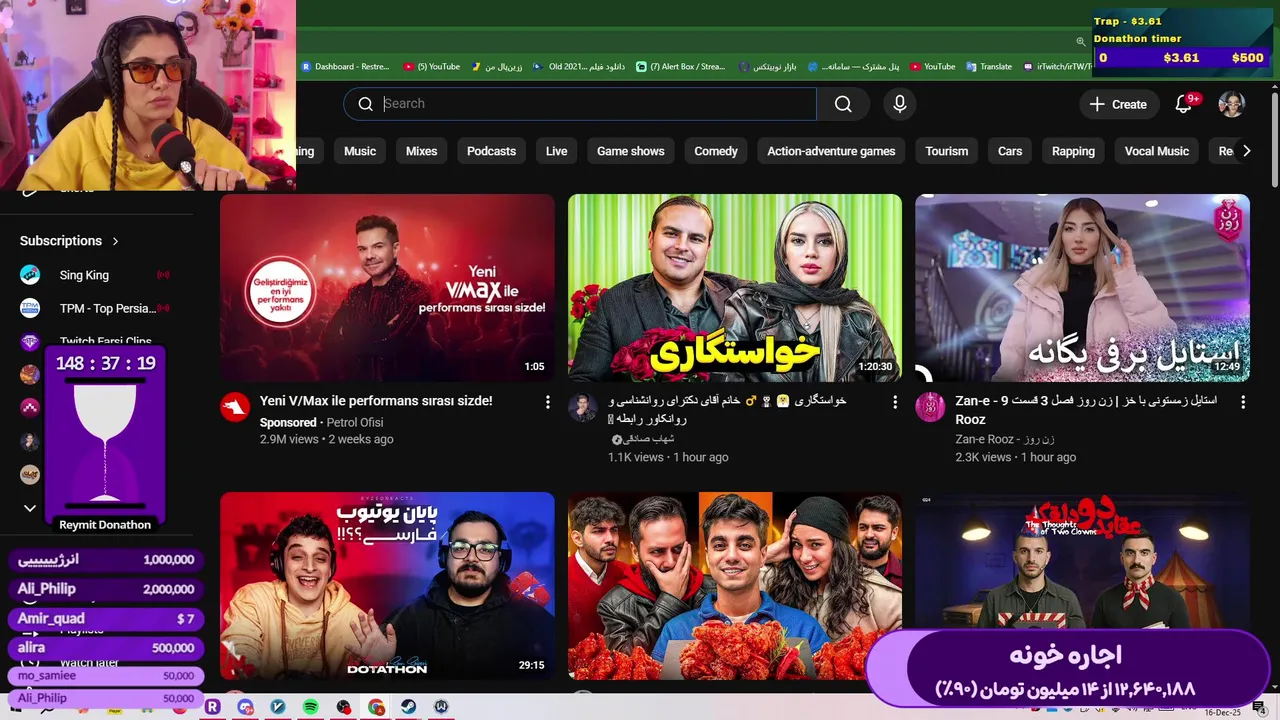Image resolution: width=1280 pixels, height=720 pixels.
Task: Open the بازار نوبیتکس bookmark
Action: coord(768,67)
